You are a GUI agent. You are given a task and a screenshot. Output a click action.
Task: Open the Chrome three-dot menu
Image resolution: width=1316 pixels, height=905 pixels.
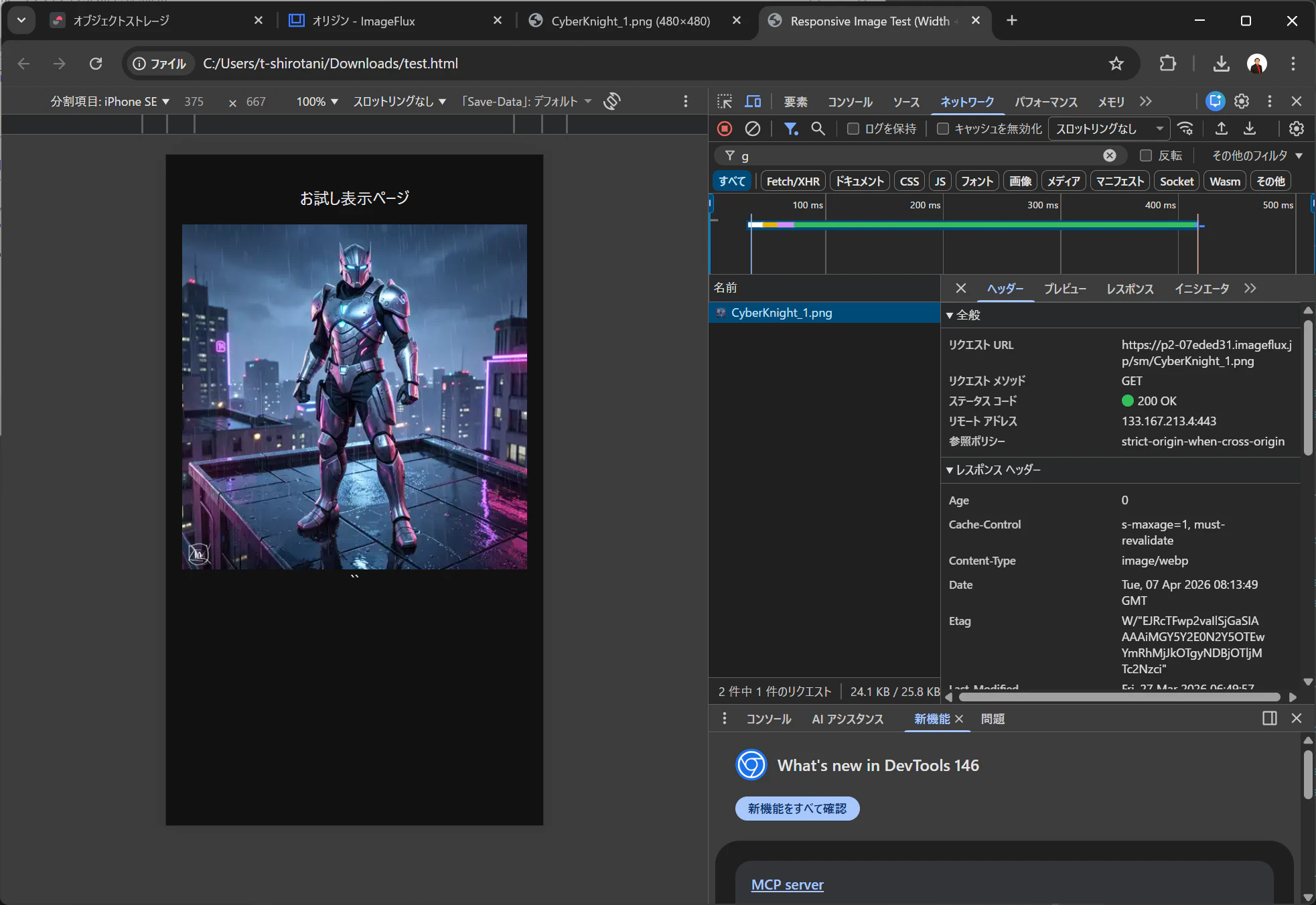(x=1293, y=64)
